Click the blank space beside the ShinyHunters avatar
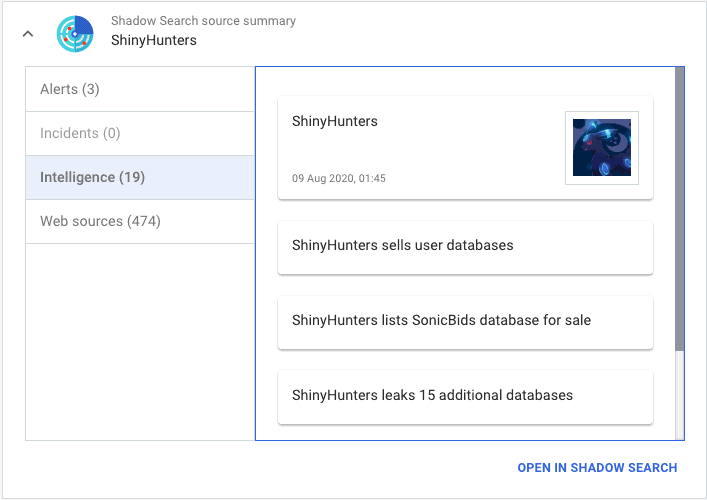 (469, 148)
